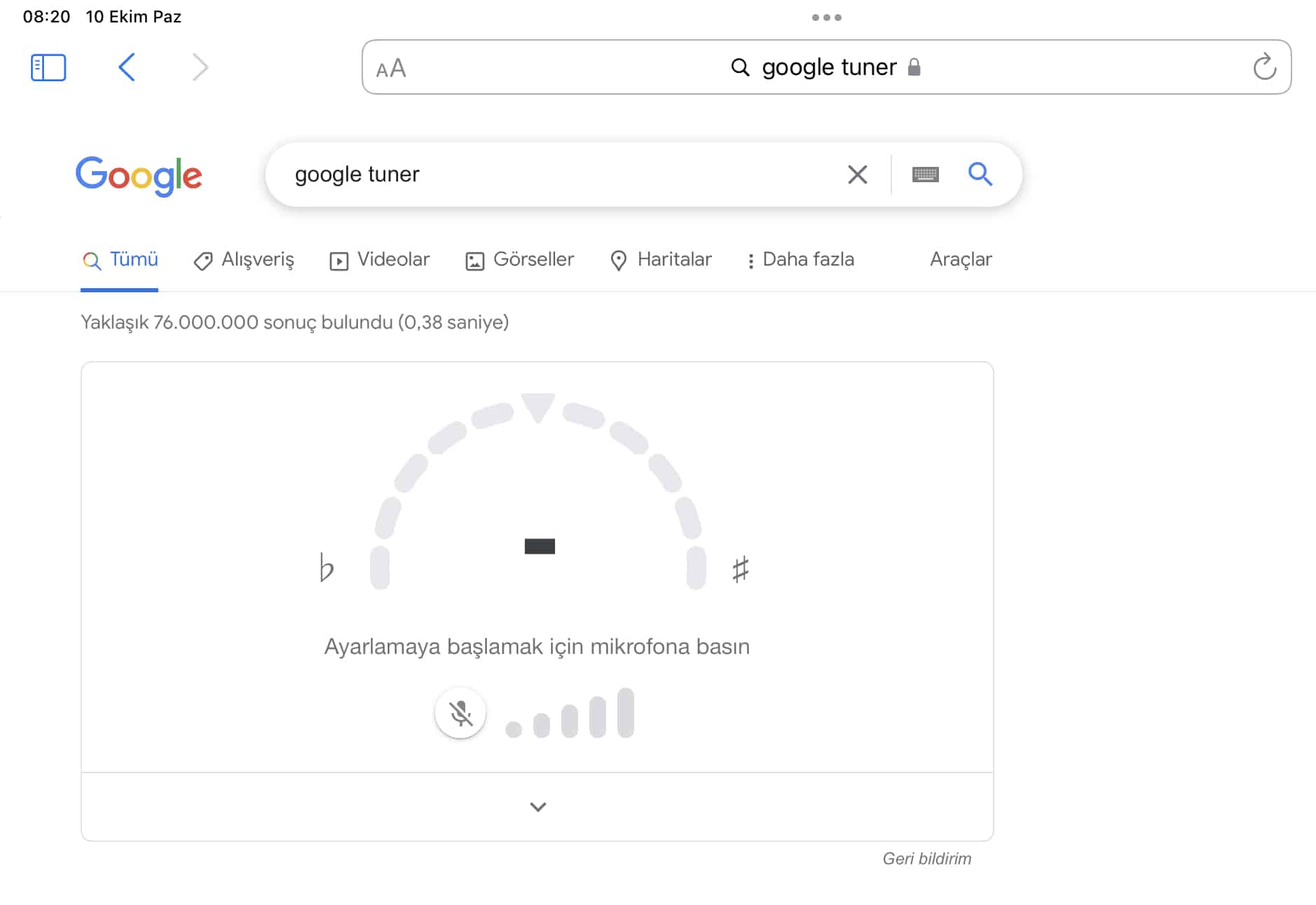Go forward to the next page
Screen dimensions: 1316x905
tap(200, 67)
